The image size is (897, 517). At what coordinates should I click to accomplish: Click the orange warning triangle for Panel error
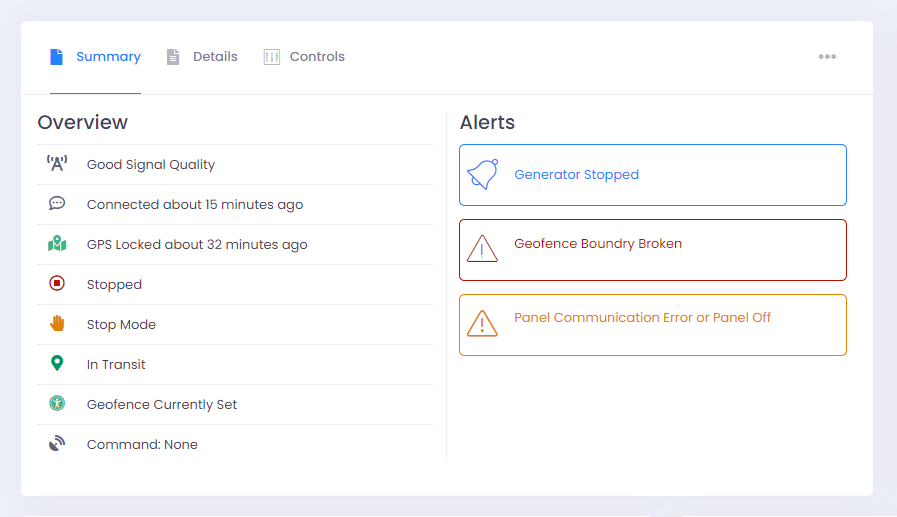(483, 323)
